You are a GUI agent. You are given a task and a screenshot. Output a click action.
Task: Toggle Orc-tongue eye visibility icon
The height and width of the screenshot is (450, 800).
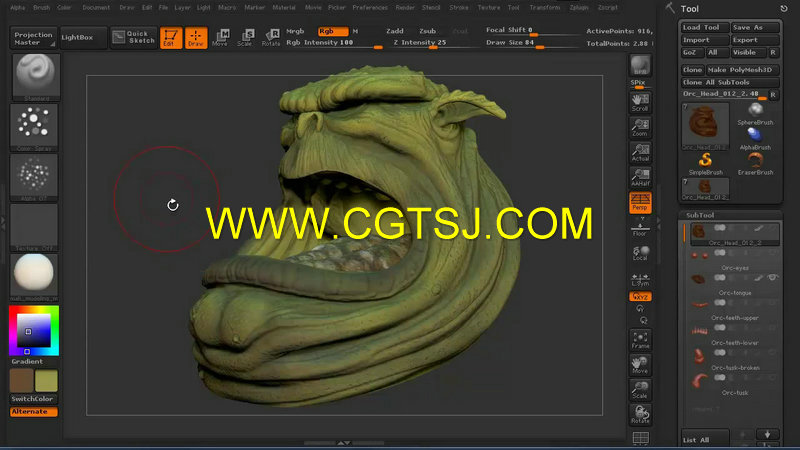pyautogui.click(x=772, y=278)
